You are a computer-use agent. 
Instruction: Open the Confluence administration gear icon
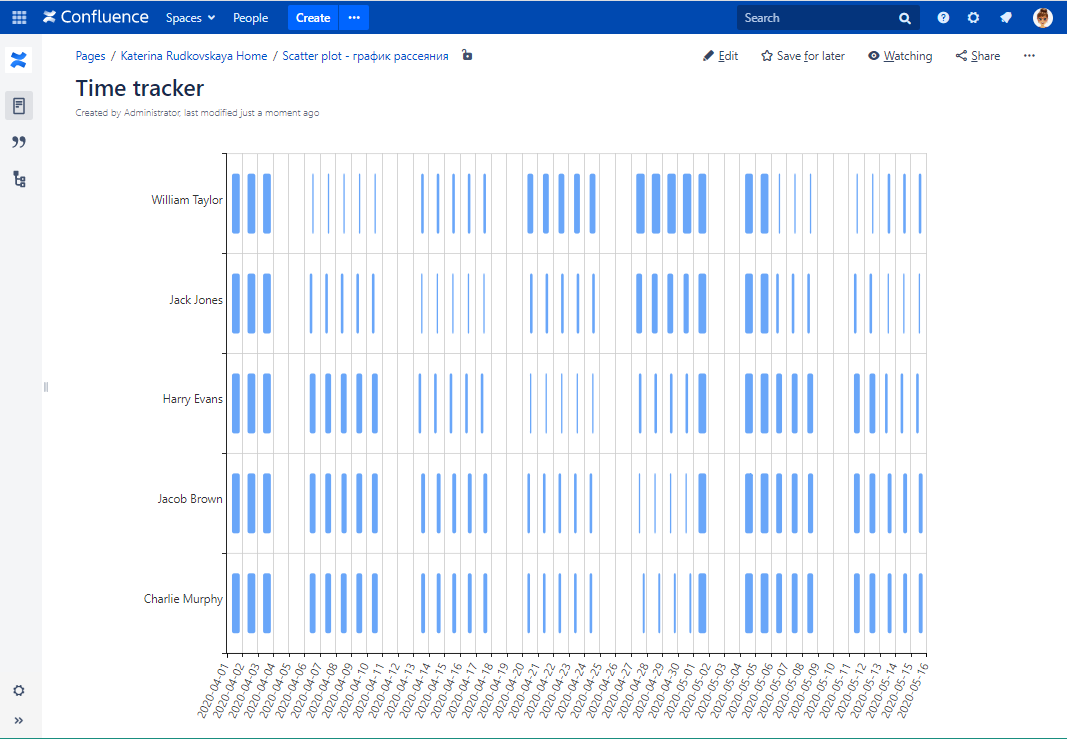(972, 17)
